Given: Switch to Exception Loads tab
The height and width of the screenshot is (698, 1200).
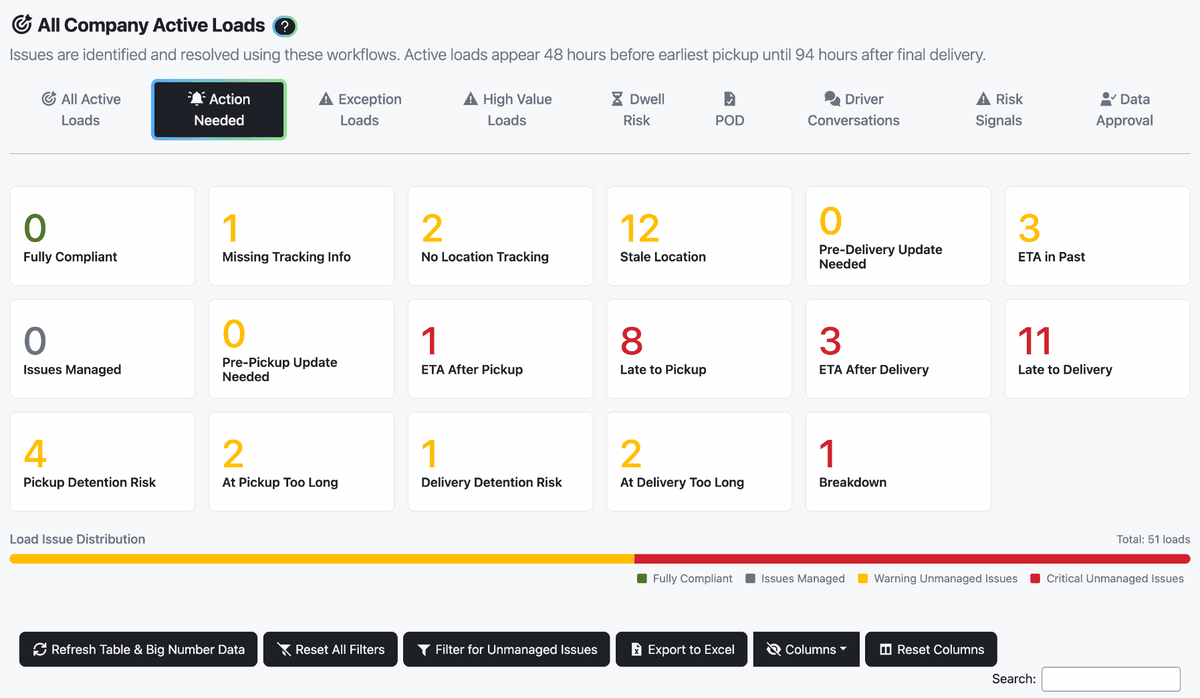Looking at the screenshot, I should coord(360,110).
